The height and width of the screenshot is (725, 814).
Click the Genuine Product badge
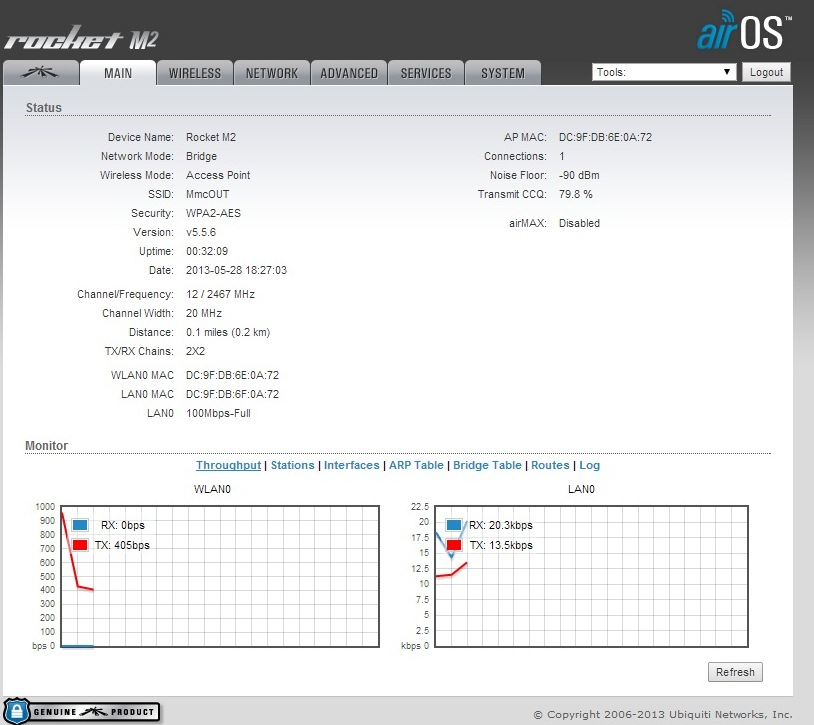pos(82,711)
